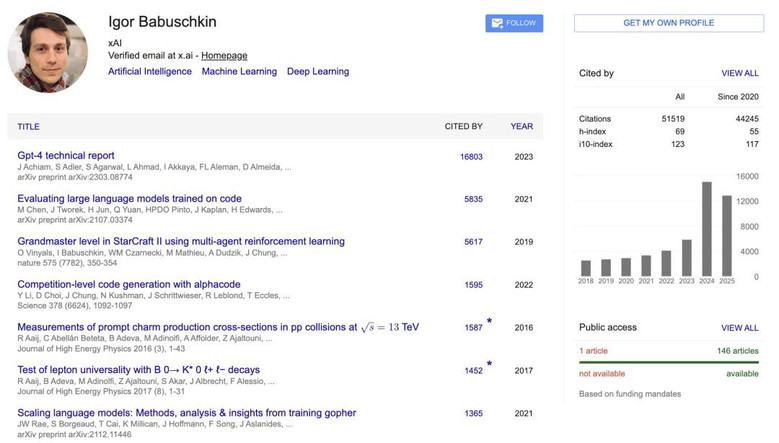Open the Homepage link
This screenshot has height=443, width=779.
click(x=224, y=56)
